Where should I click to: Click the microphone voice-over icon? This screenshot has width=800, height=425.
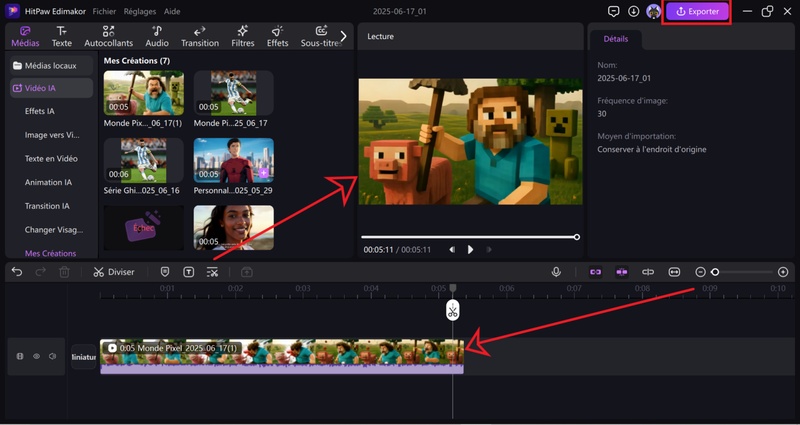[x=556, y=272]
